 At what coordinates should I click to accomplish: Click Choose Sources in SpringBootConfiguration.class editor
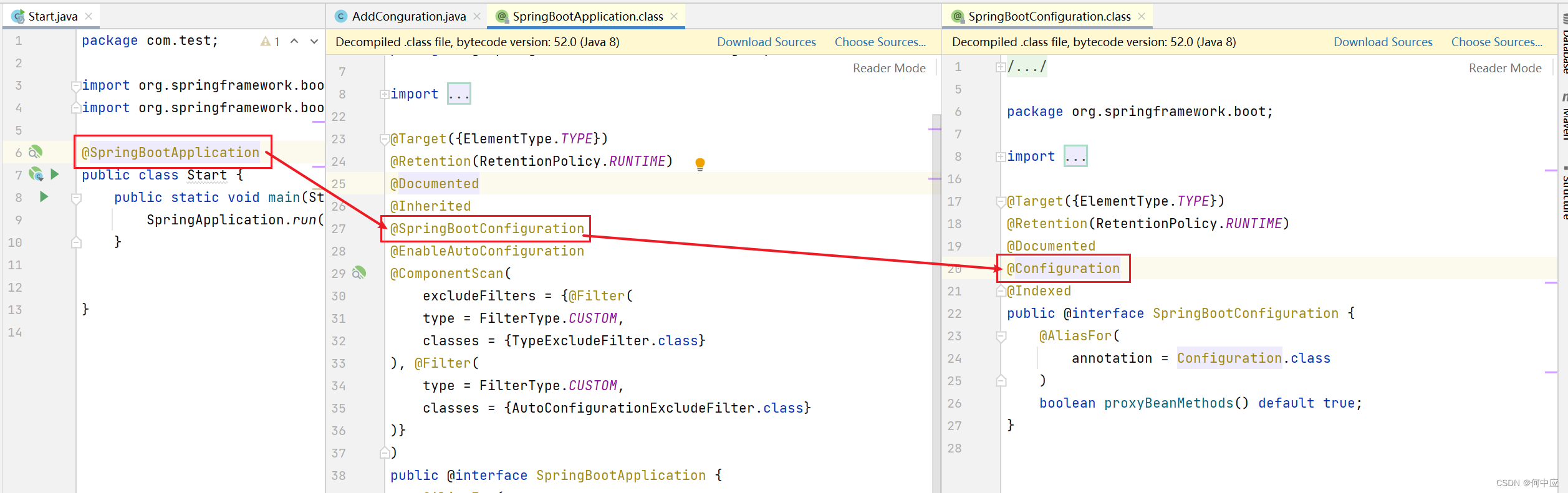[x=1497, y=42]
